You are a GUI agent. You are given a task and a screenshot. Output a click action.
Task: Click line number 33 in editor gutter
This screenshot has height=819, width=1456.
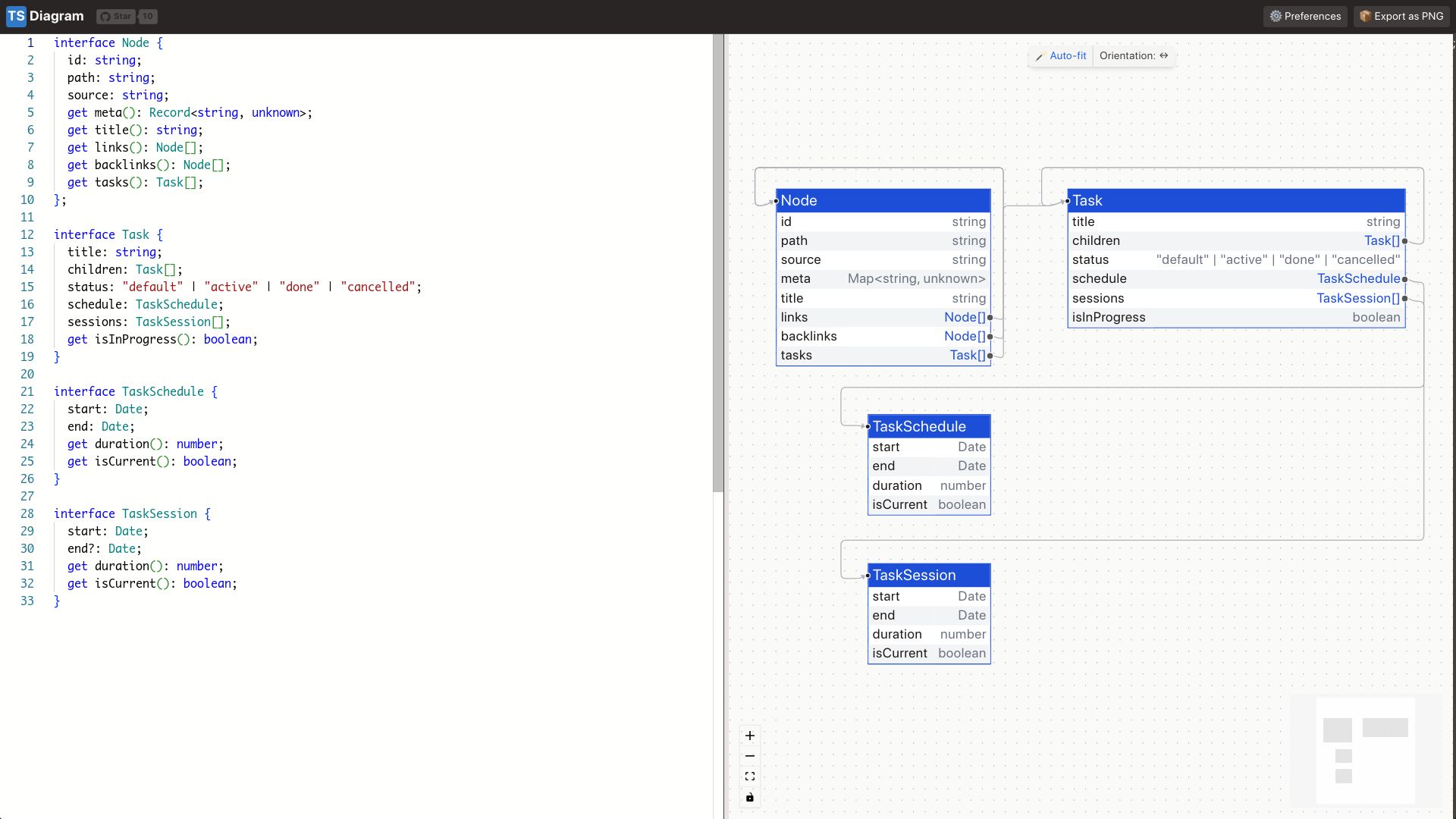click(27, 601)
